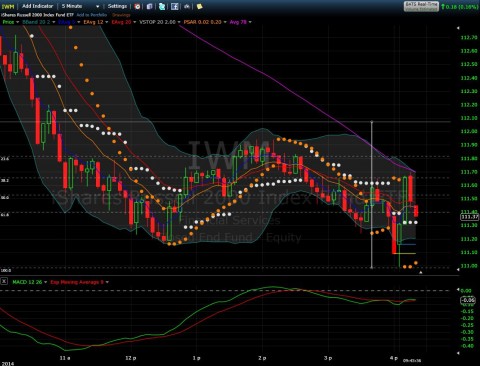Viewport: 480px width, 366px height.
Task: Click the MACD value label -0.06
Action: pyautogui.click(x=468, y=300)
